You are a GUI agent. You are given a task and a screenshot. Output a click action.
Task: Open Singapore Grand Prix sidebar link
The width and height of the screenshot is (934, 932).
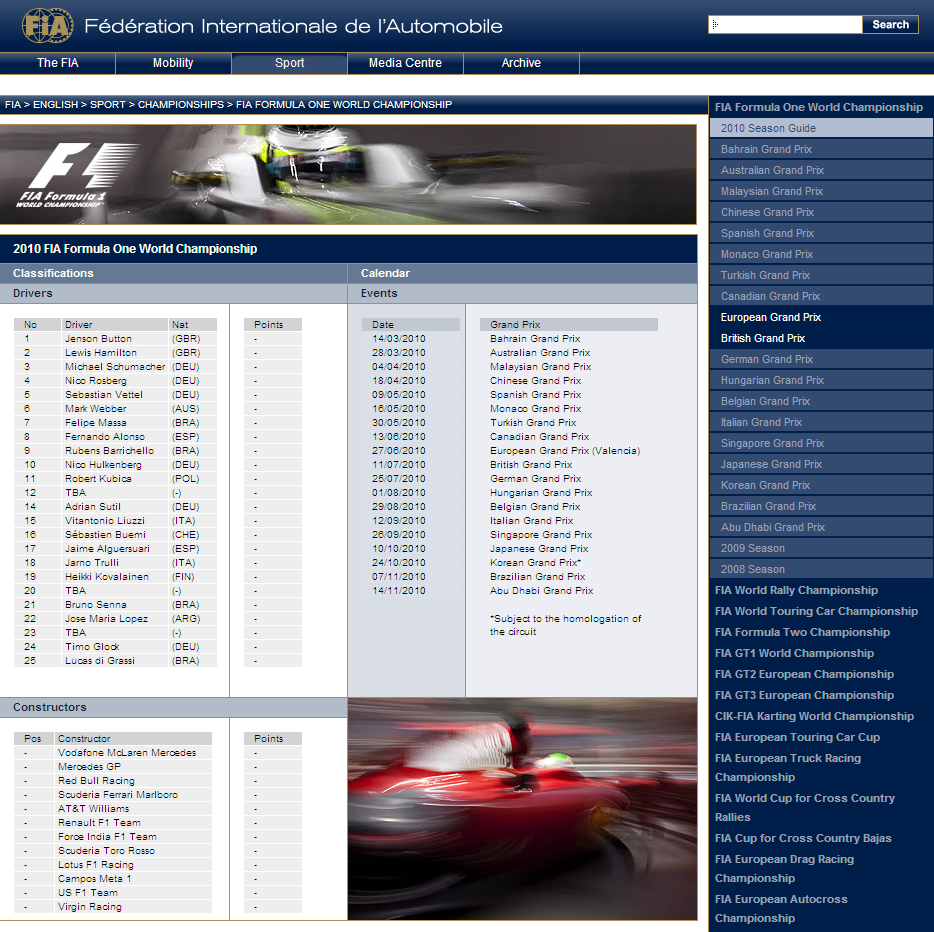(821, 443)
